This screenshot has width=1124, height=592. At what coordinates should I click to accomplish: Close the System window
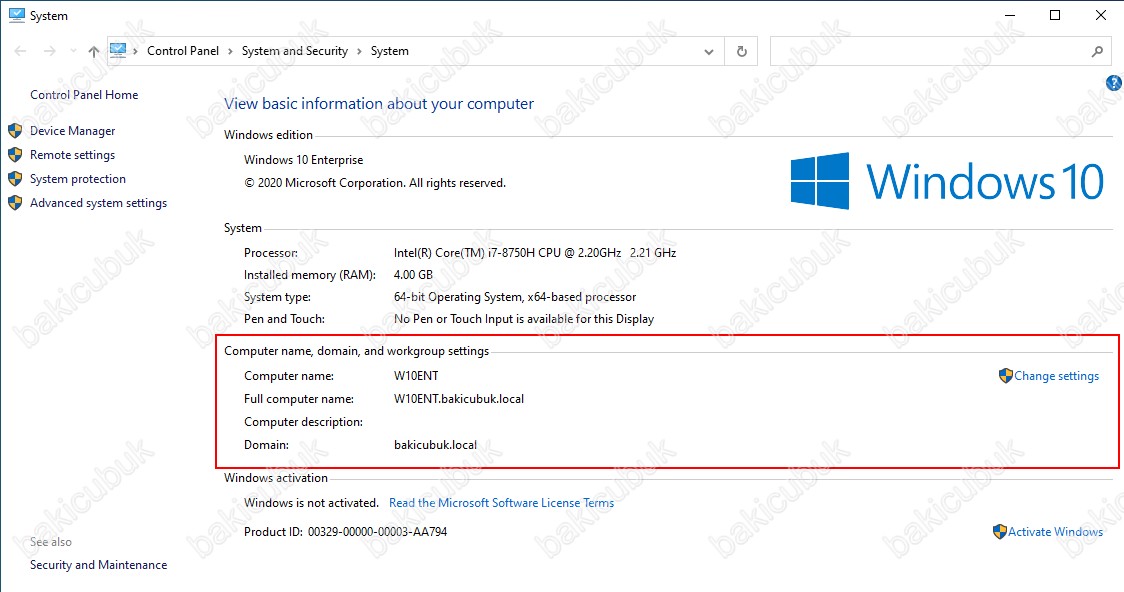[x=1101, y=15]
